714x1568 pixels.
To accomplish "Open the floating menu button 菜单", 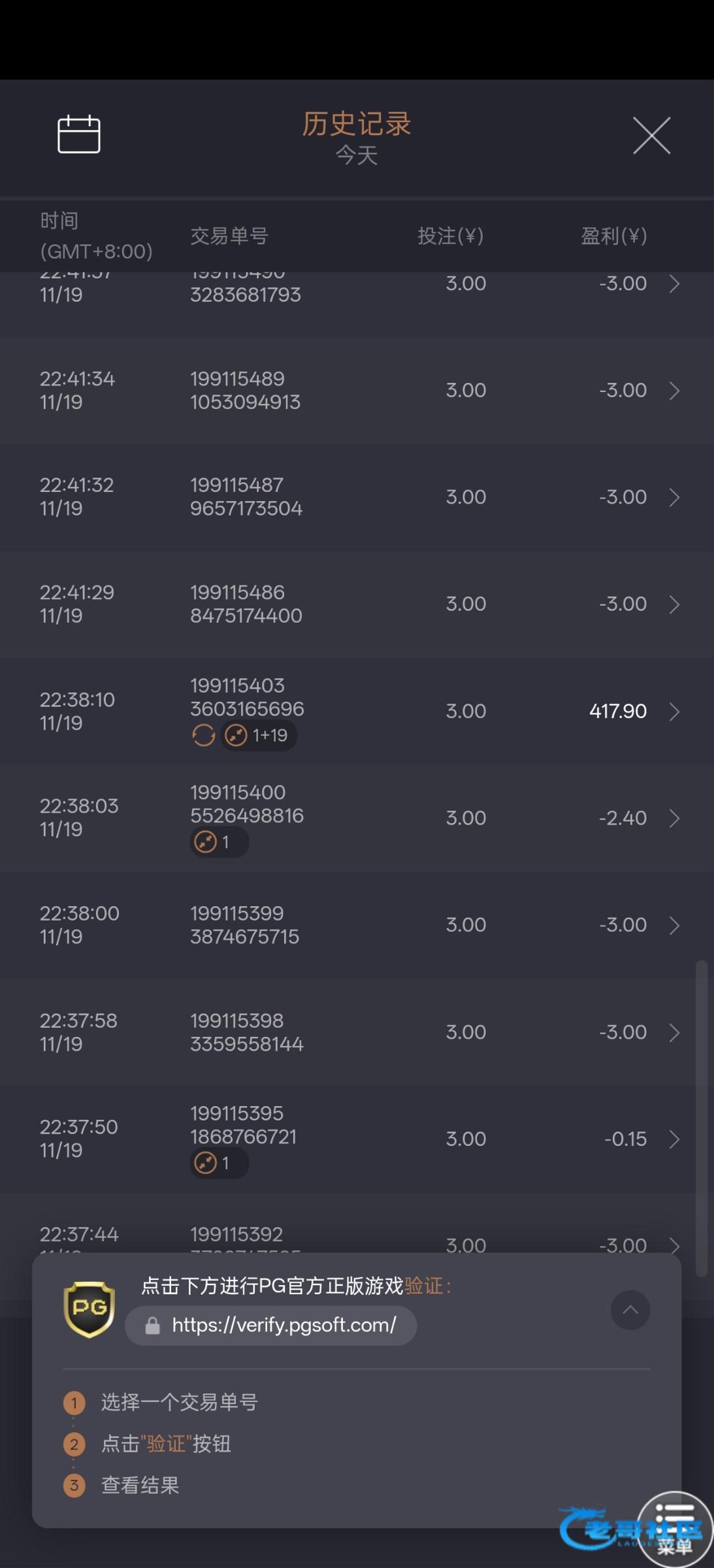I will [x=675, y=1529].
